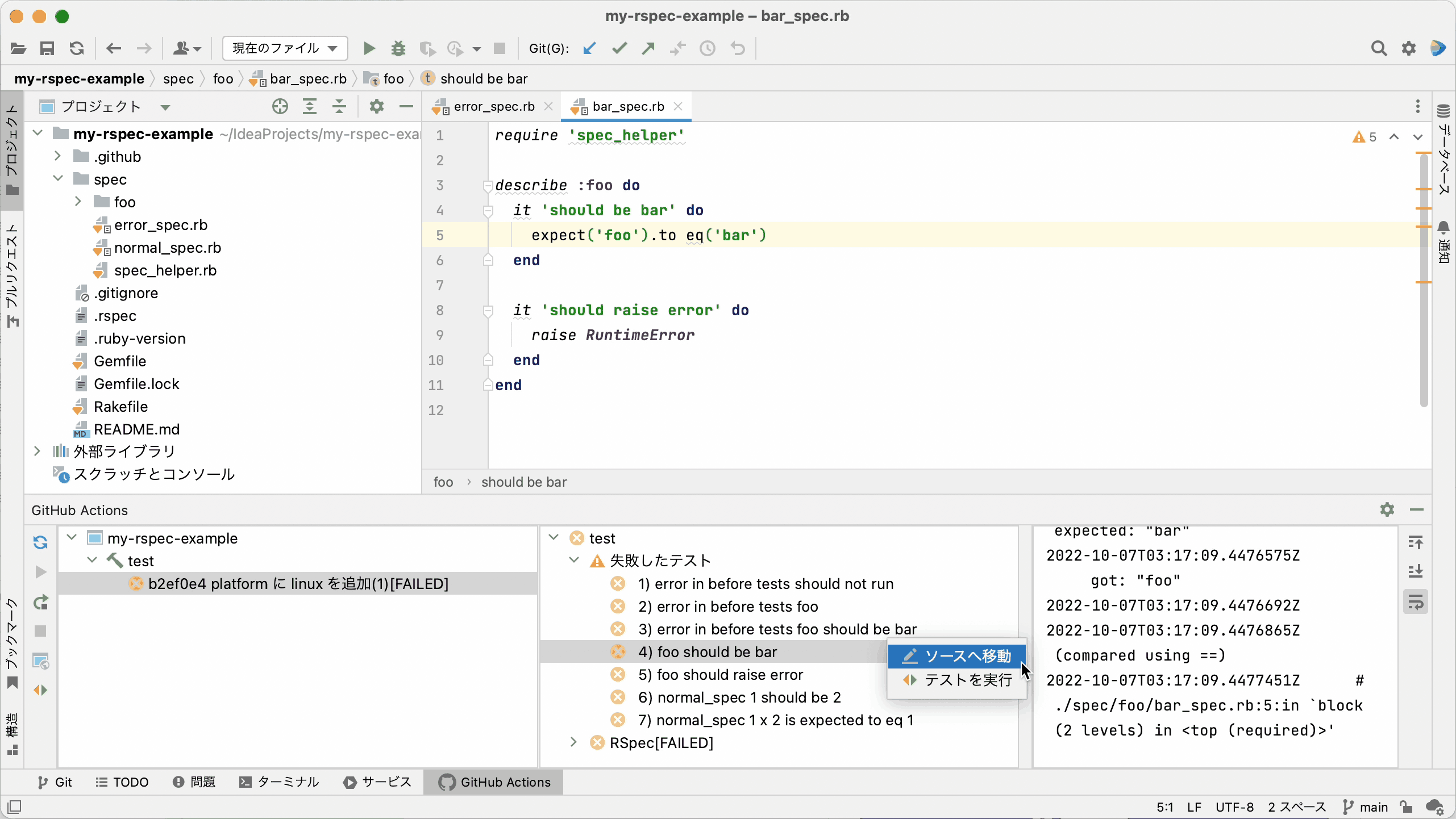Open the Git tool window tab
1456x819 pixels.
coord(55,782)
